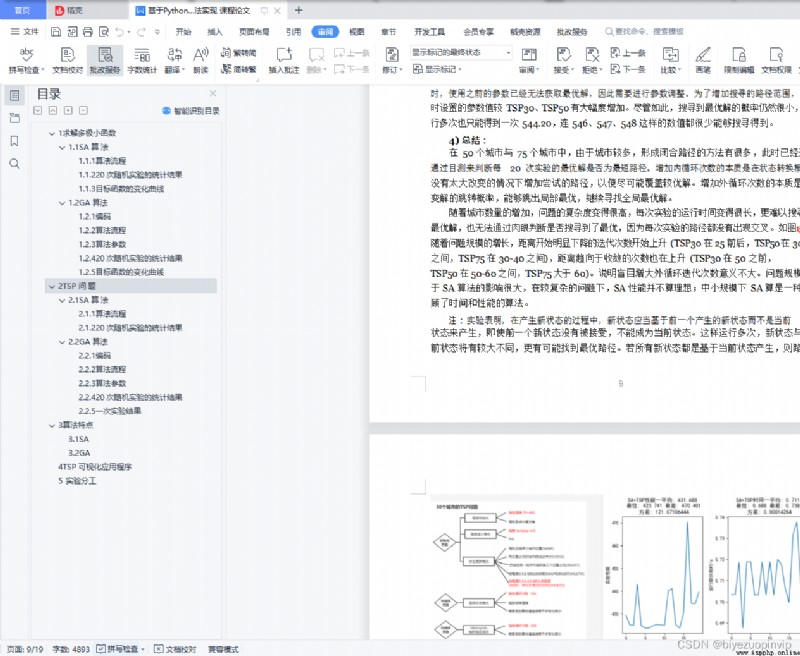This screenshot has height=656, width=800.
Task: Click the down-arrow box icon under 目录
Action: pyautogui.click(x=37, y=111)
